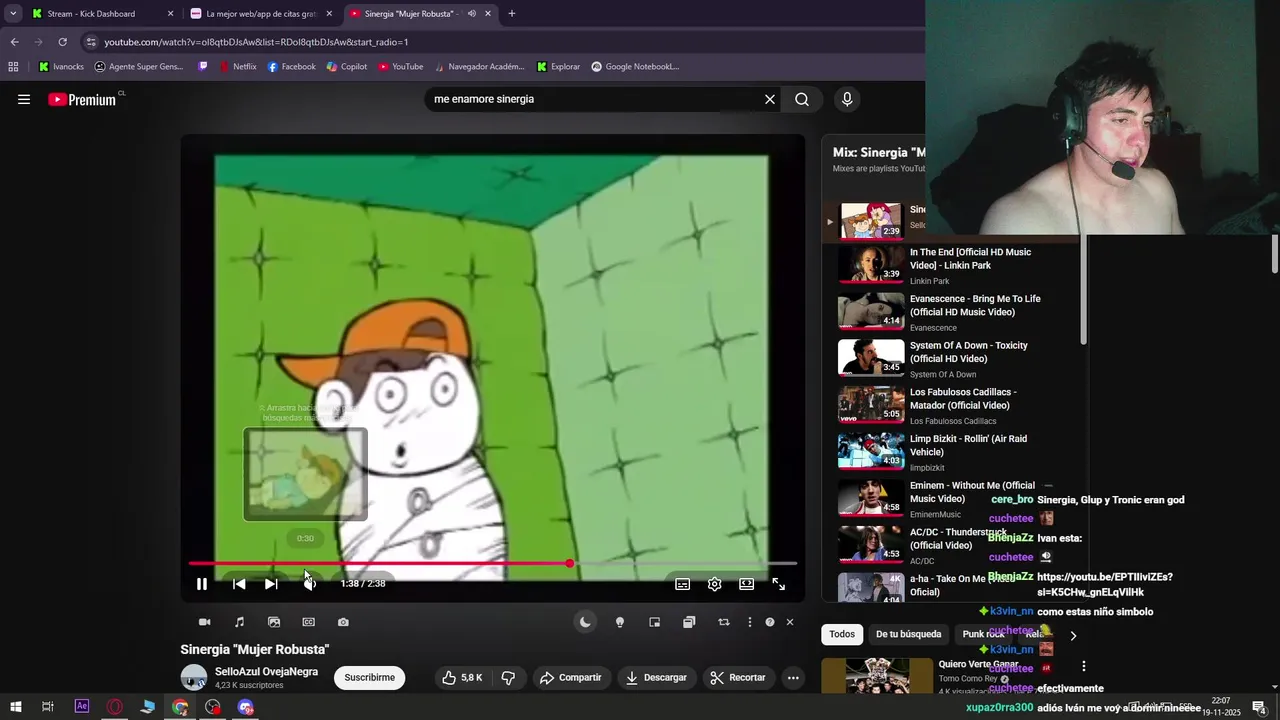Click the lightbulb icon below player
This screenshot has width=1280, height=720.
pyautogui.click(x=620, y=622)
